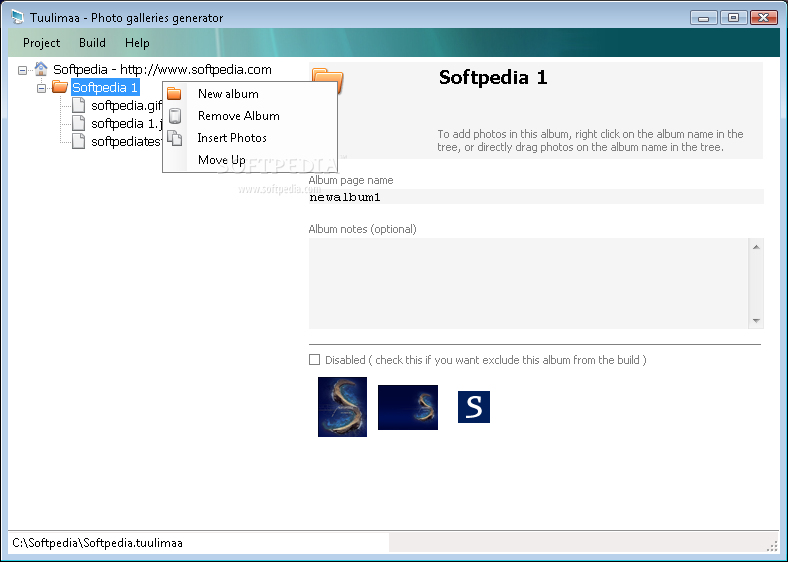788x562 pixels.
Task: Select the white S logo thumbnail
Action: (474, 407)
